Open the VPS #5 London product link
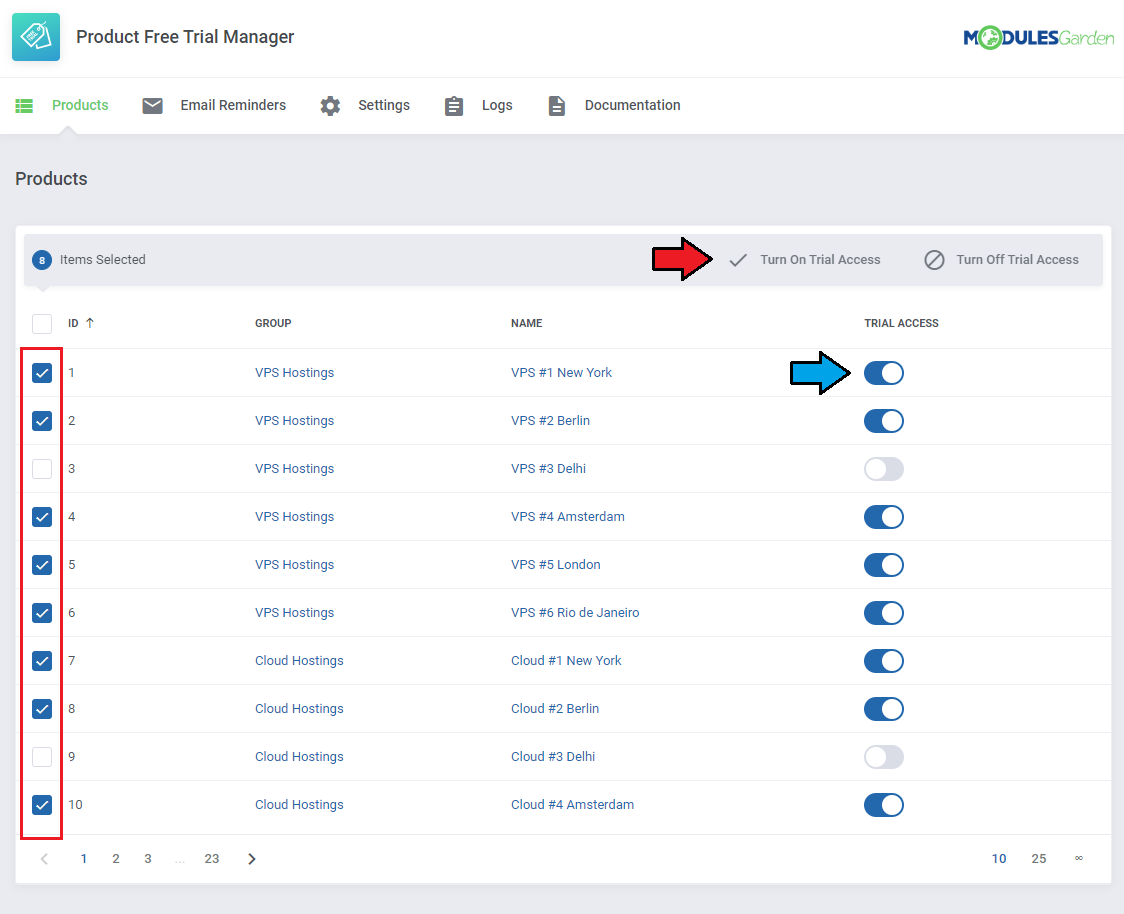The image size is (1124, 914). pos(556,565)
